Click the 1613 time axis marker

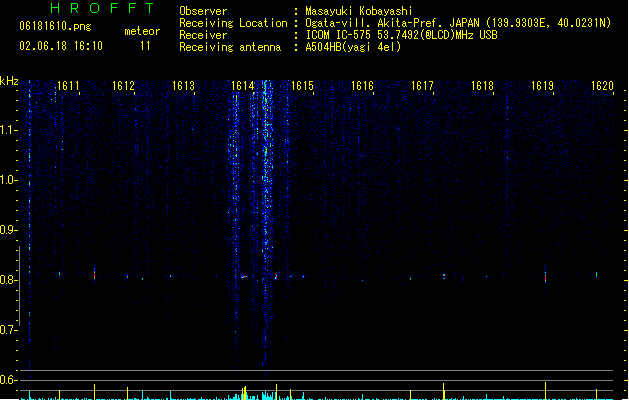[183, 86]
